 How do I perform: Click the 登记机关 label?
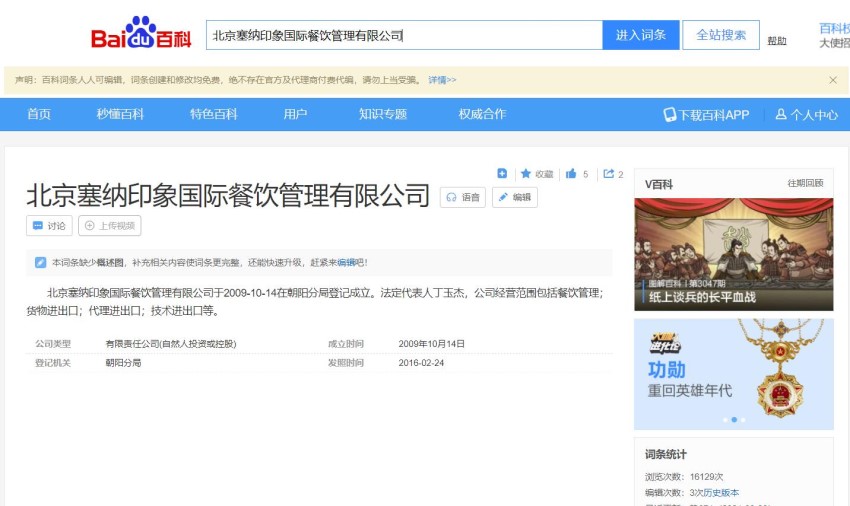53,363
